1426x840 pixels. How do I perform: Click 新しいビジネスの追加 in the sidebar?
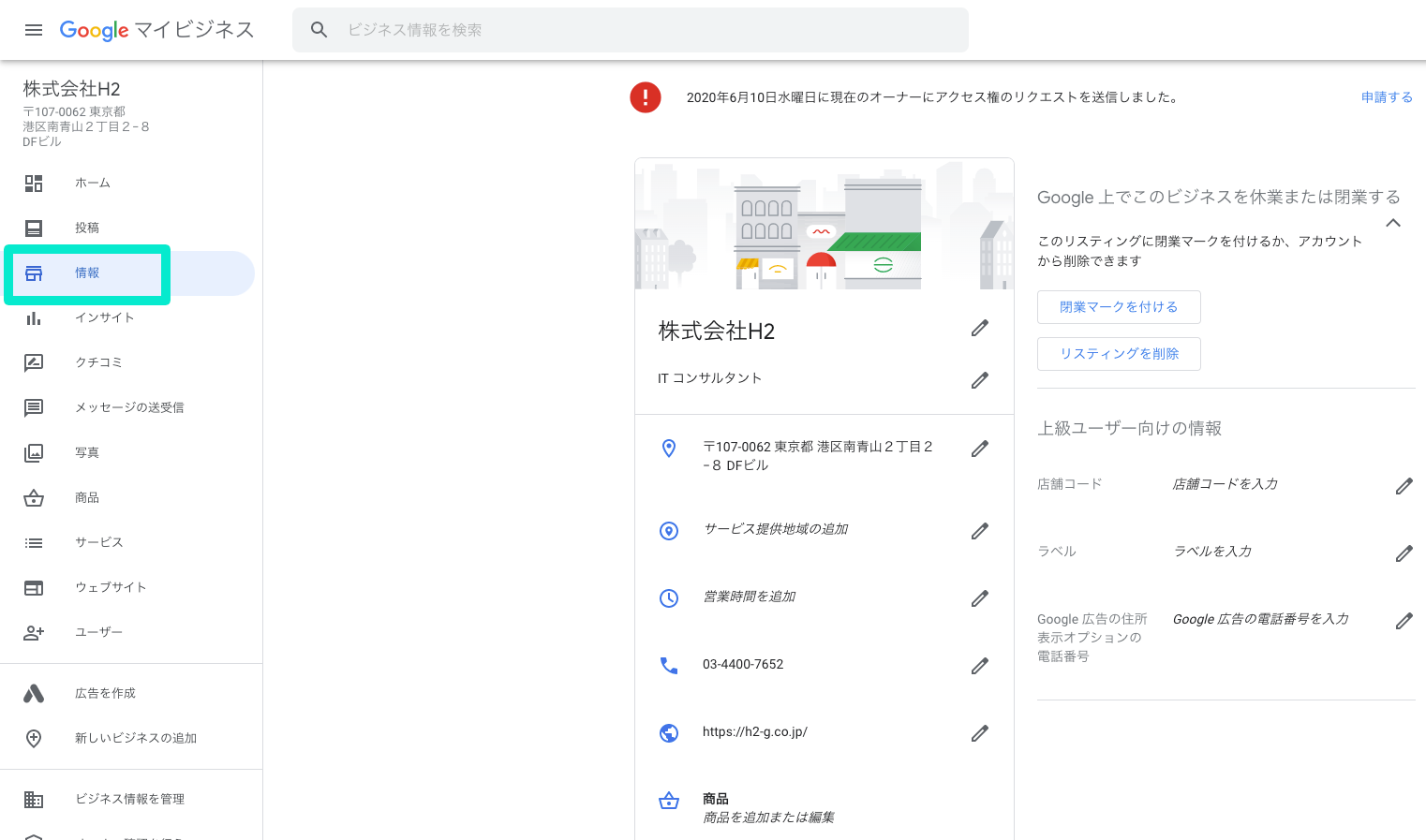127,738
